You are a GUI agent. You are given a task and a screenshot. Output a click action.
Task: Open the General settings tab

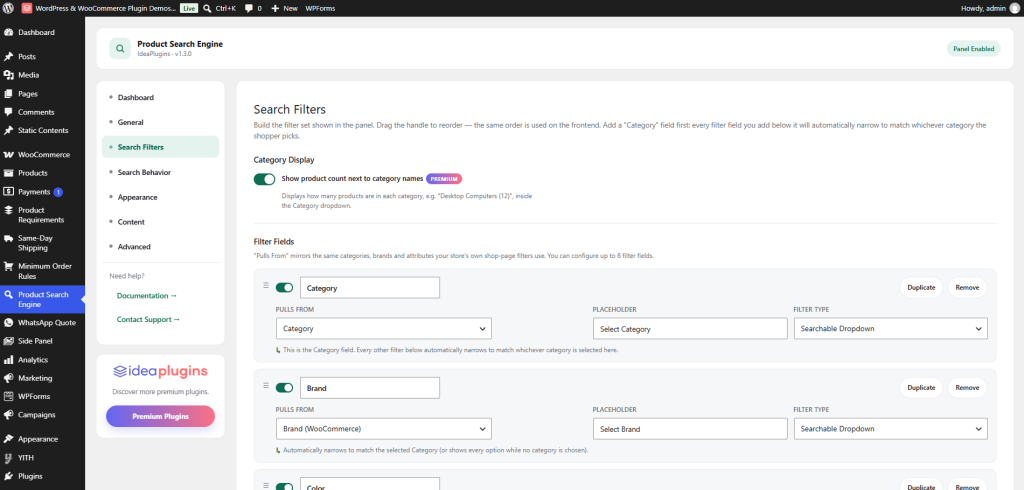tap(161, 122)
